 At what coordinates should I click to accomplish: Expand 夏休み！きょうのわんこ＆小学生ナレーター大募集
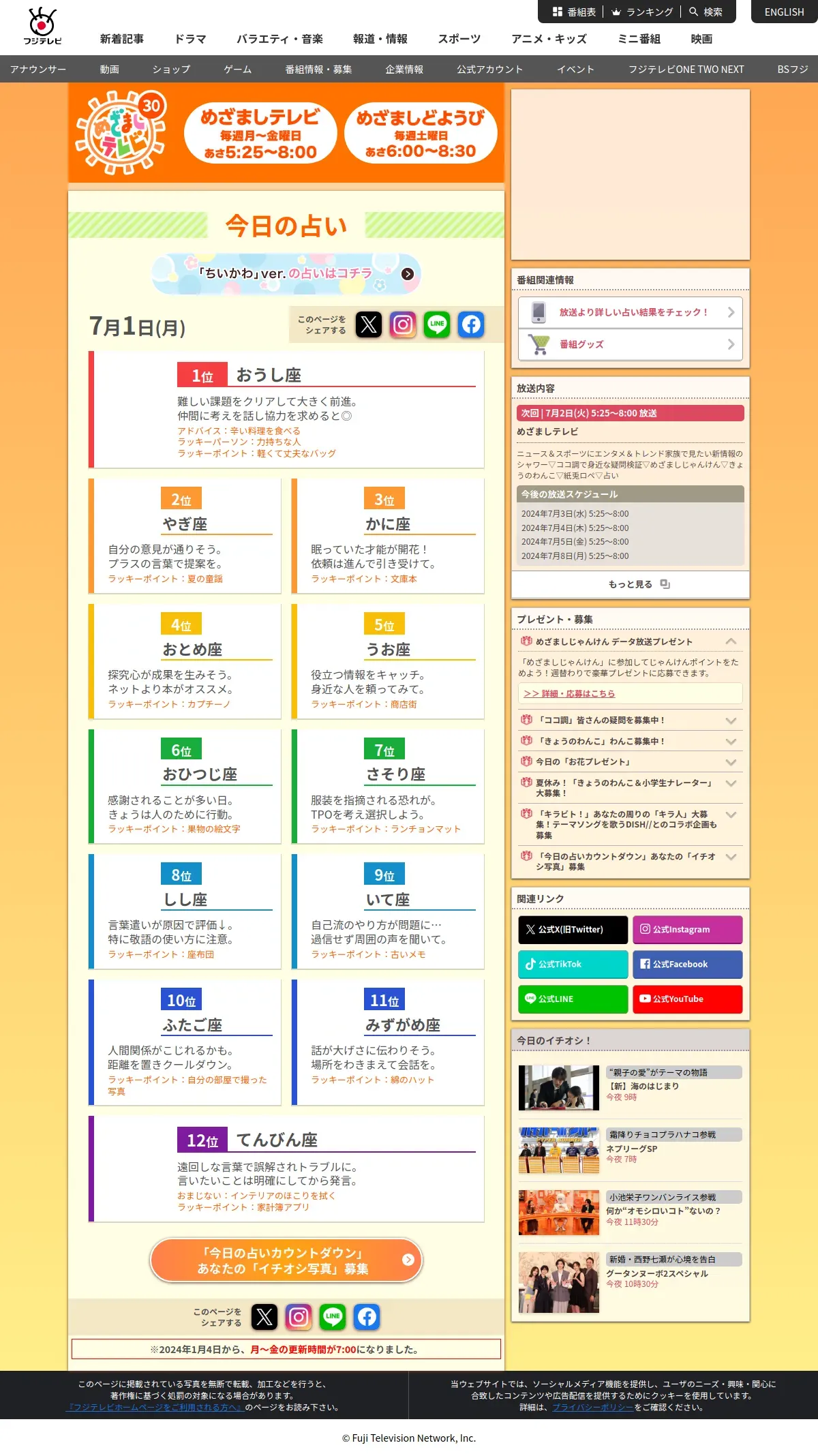click(731, 783)
